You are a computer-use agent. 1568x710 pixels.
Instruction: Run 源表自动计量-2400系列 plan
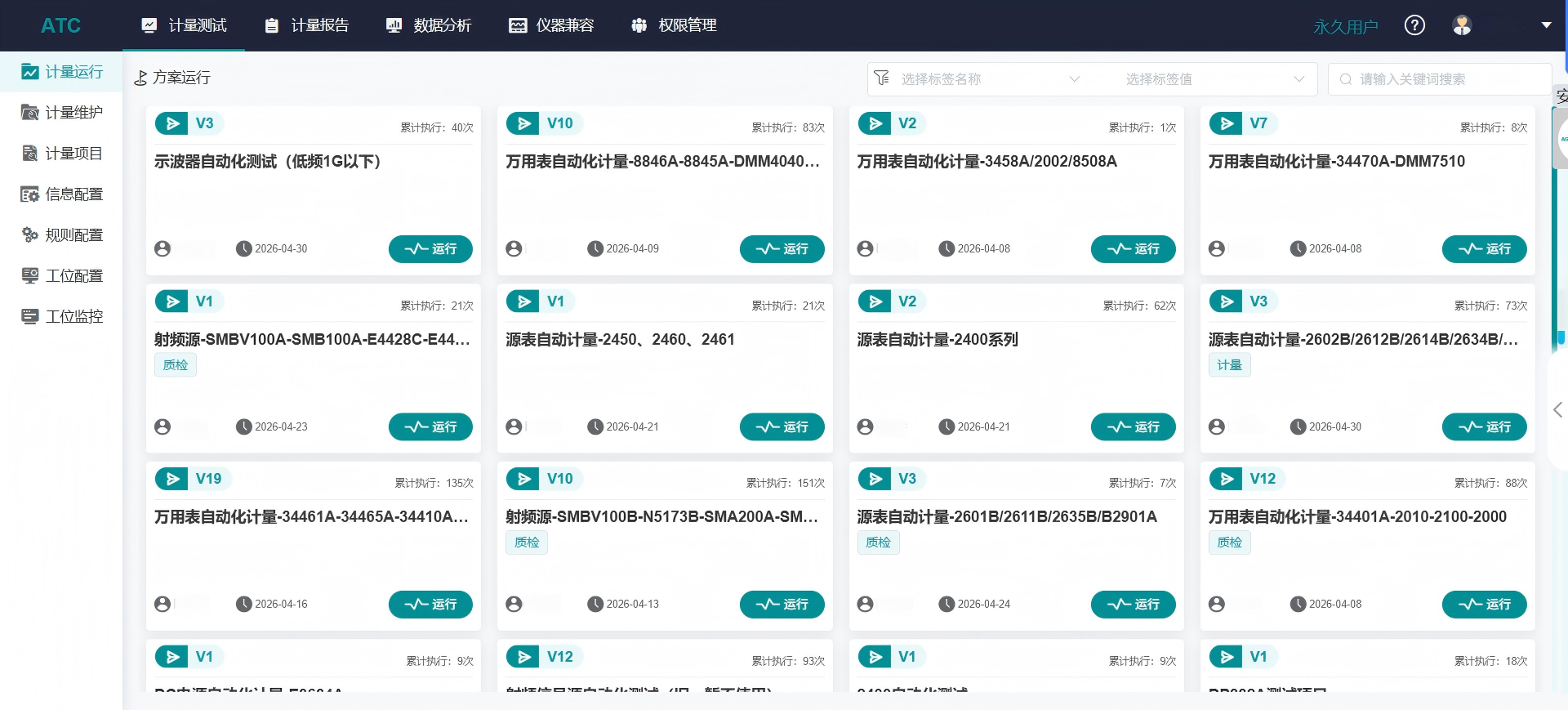[x=1133, y=426]
